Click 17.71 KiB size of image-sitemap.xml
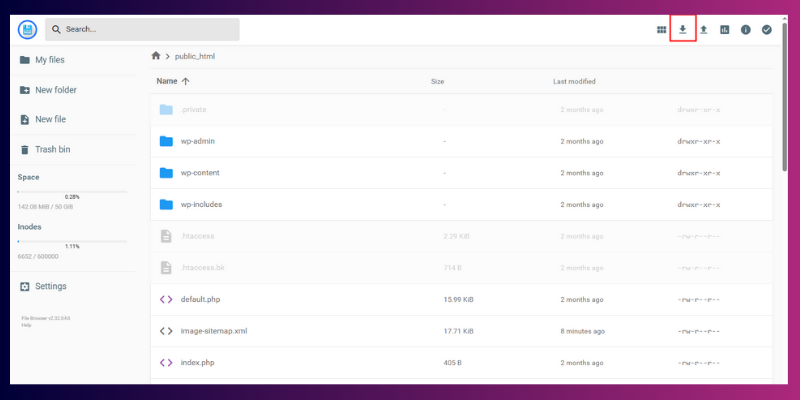800x400 pixels. (x=459, y=331)
